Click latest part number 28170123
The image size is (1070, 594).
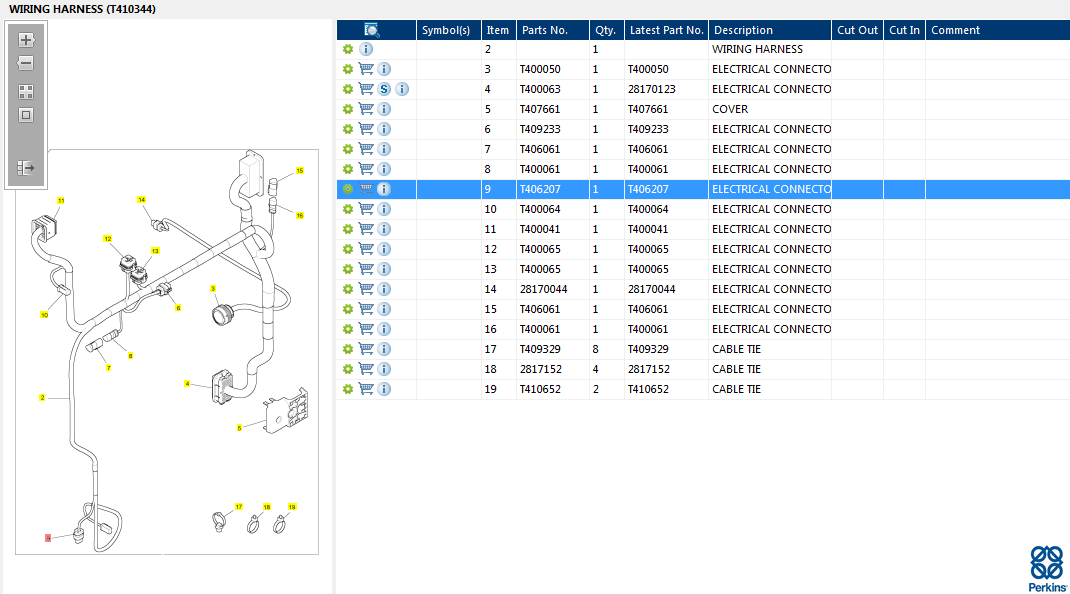pos(652,89)
